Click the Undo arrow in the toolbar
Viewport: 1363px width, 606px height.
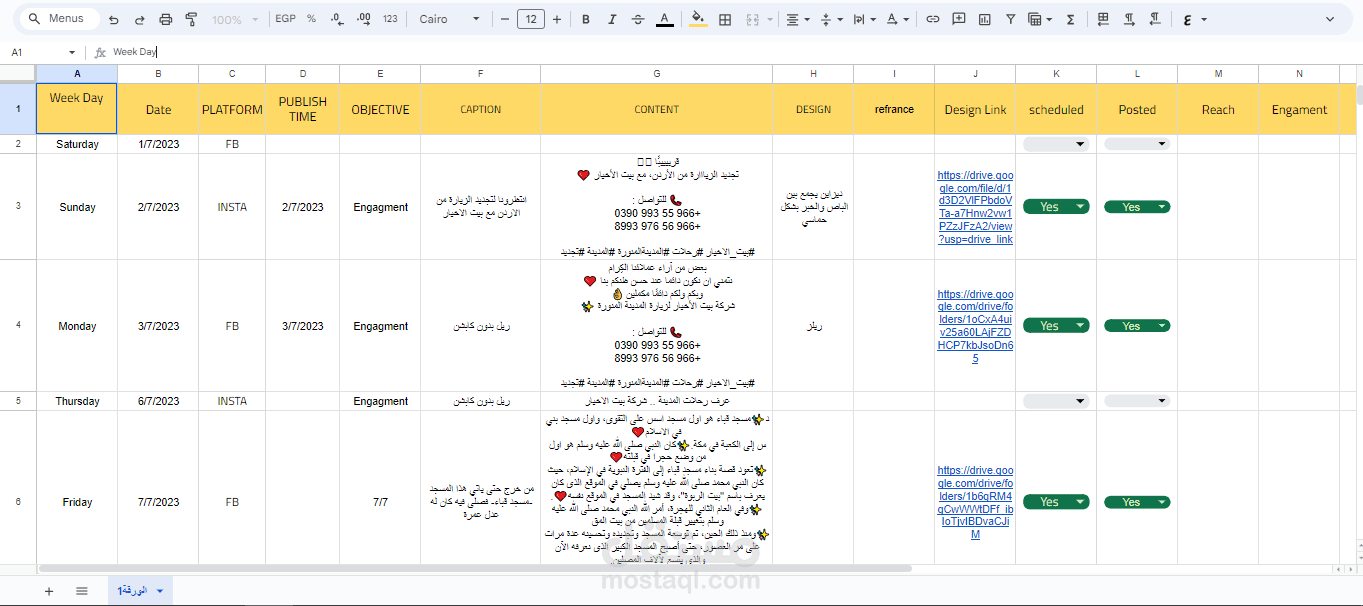coord(113,19)
